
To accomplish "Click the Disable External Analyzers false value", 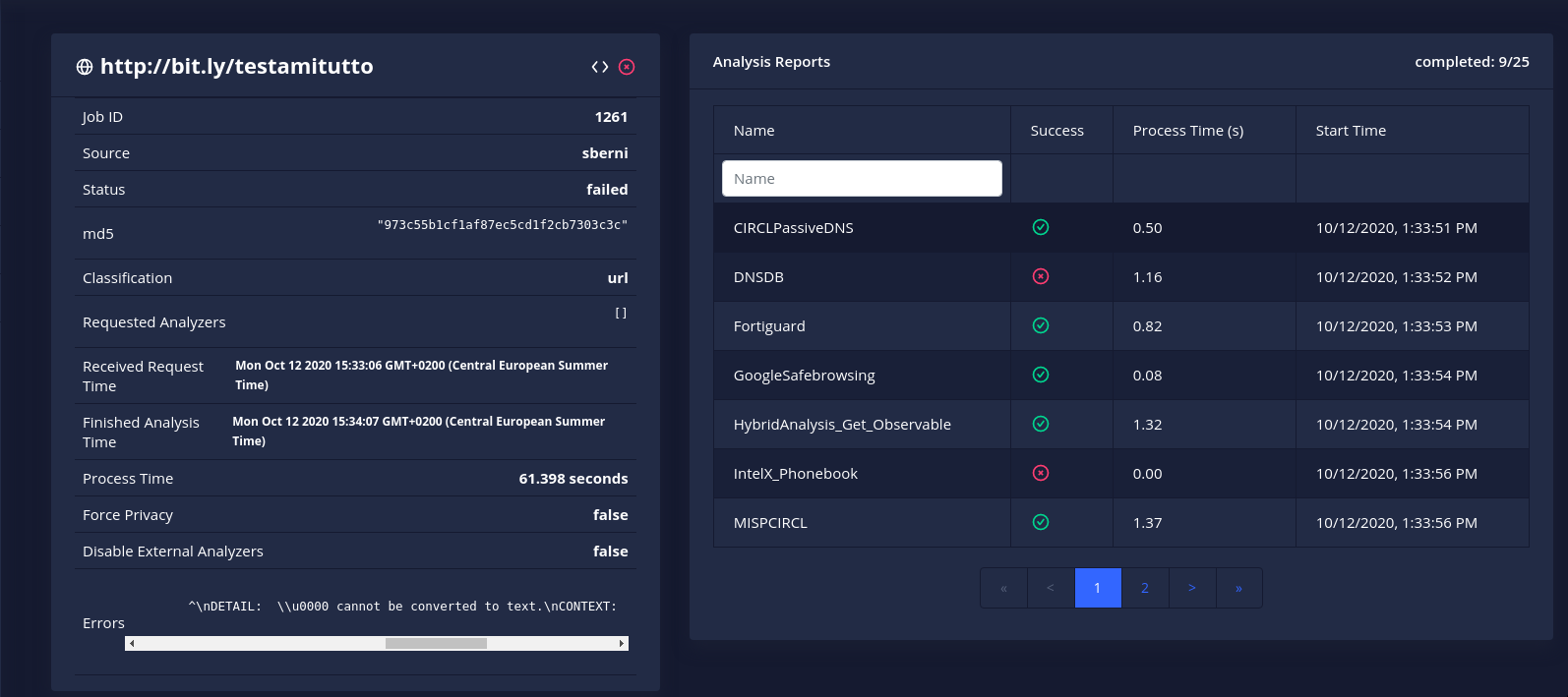I will tap(611, 552).
